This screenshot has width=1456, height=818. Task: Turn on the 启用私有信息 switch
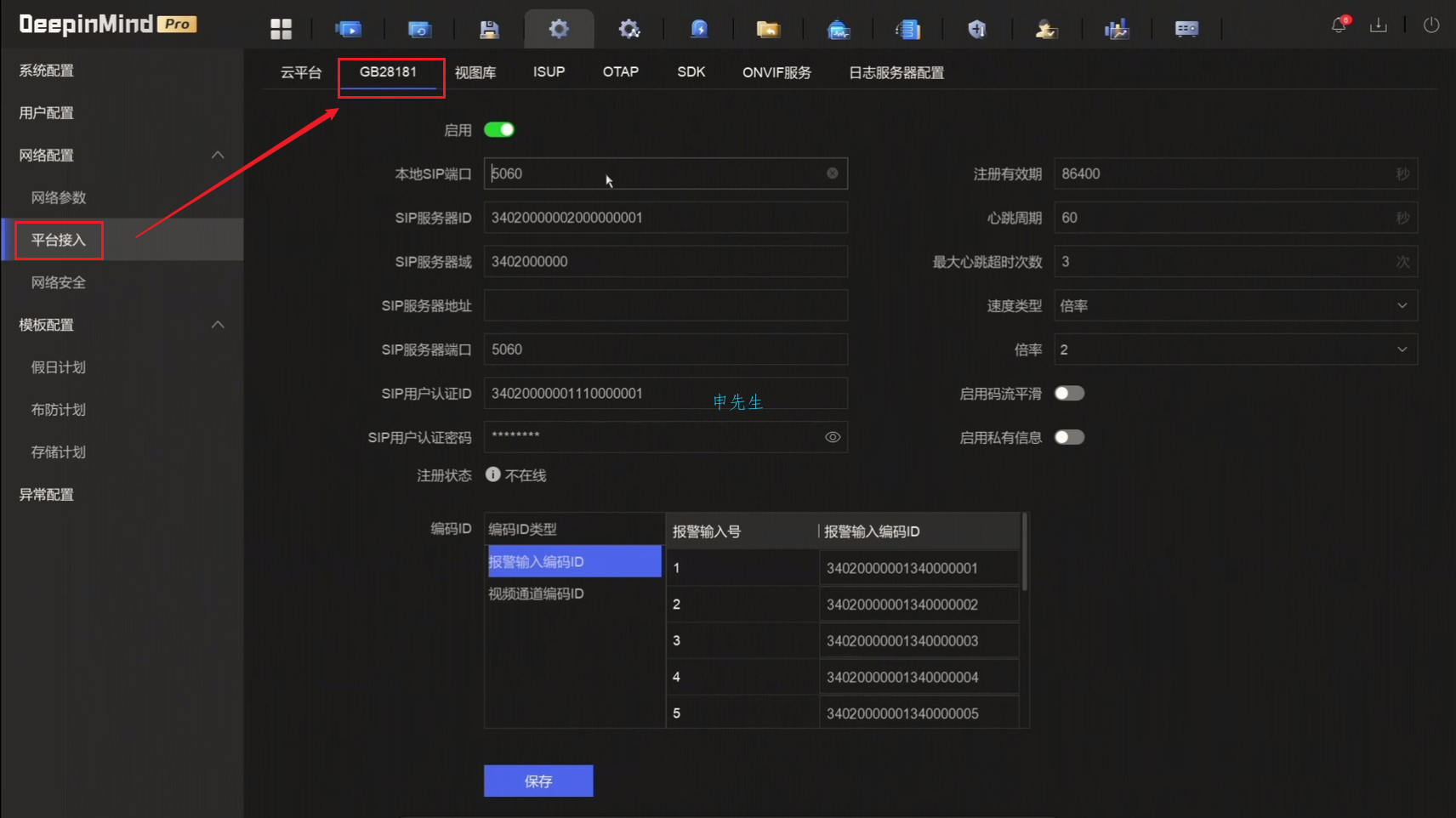1070,437
